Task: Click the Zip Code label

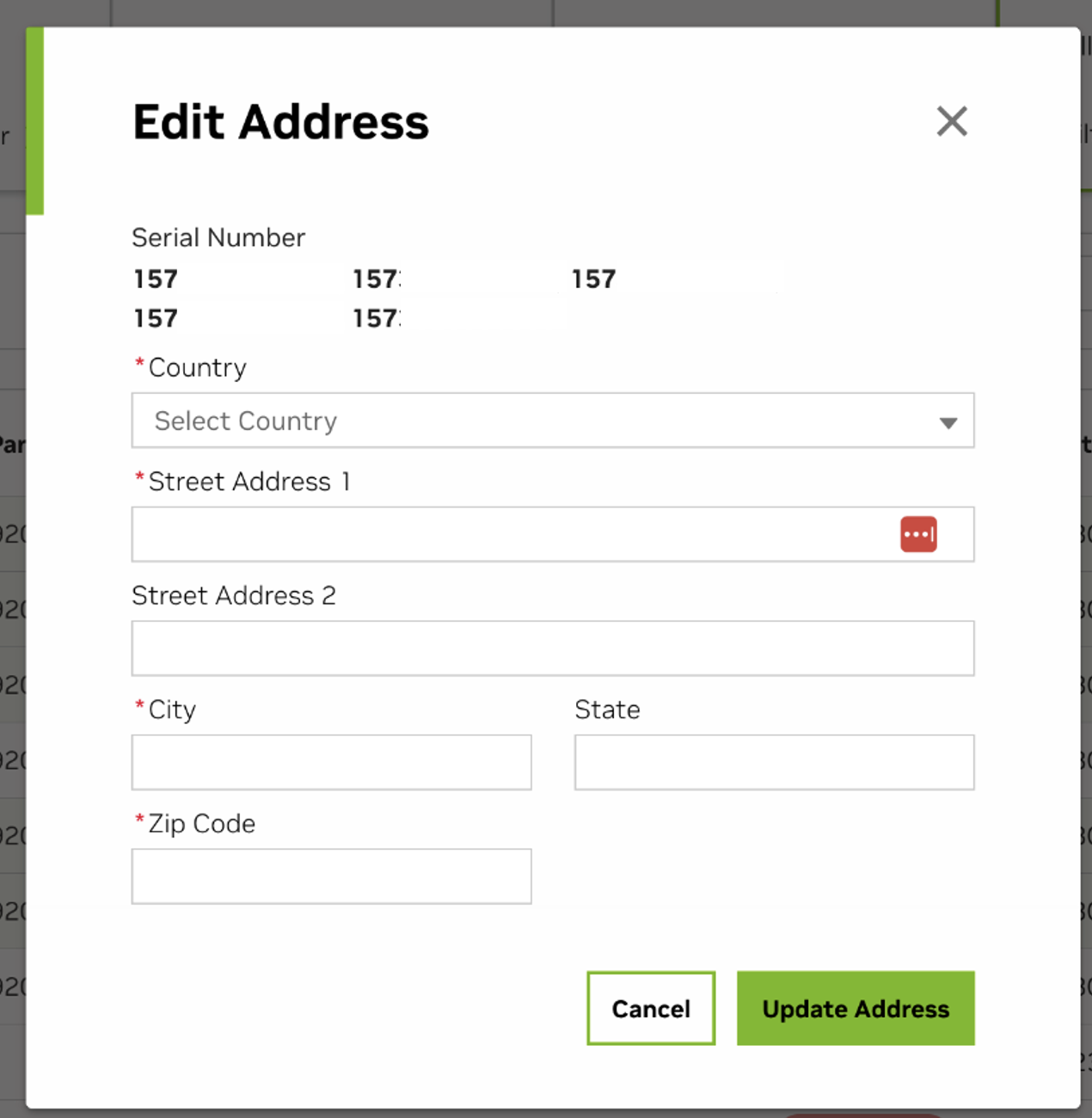Action: (201, 824)
